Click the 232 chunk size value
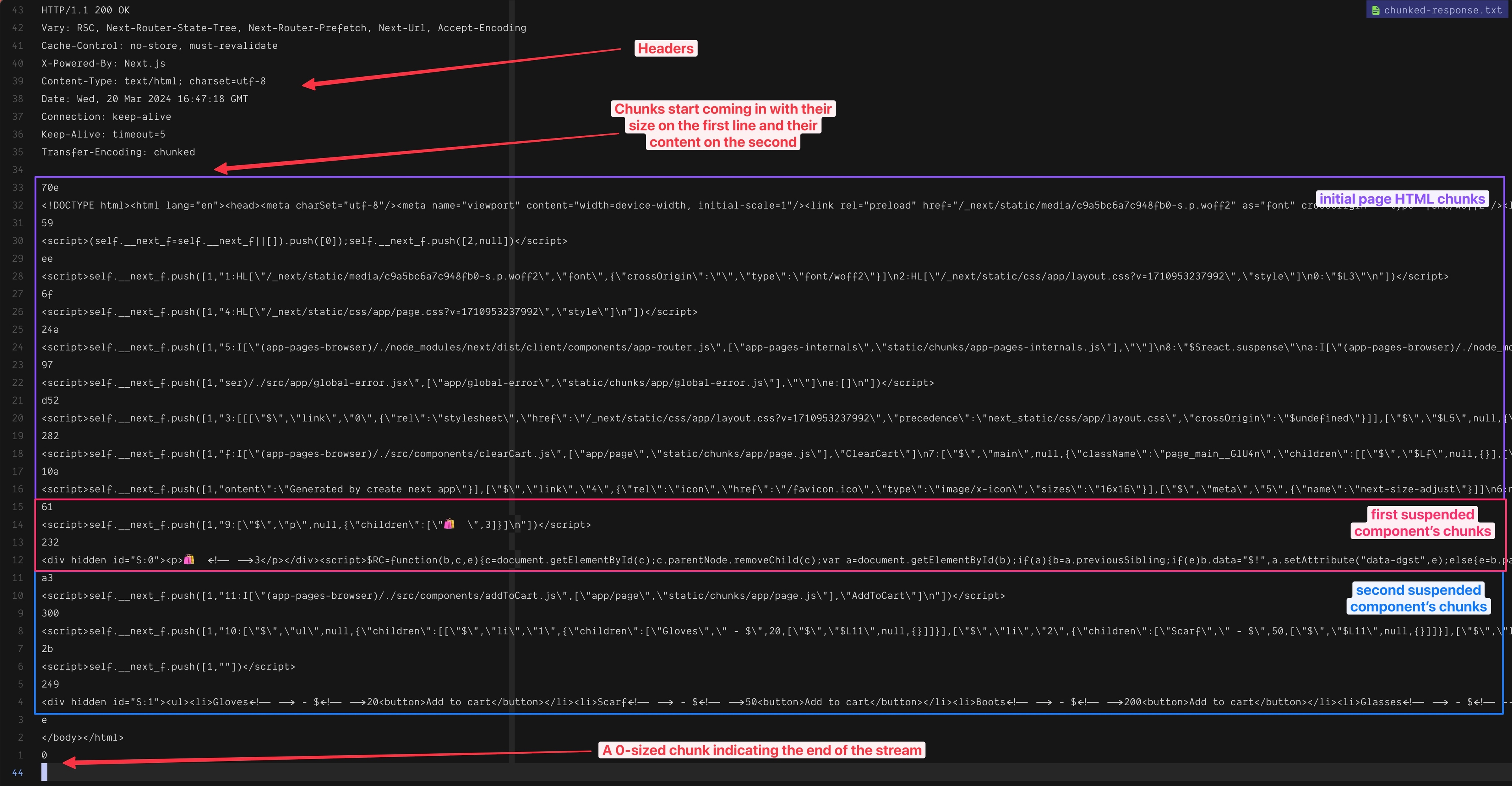Viewport: 1512px width, 786px height. click(50, 542)
